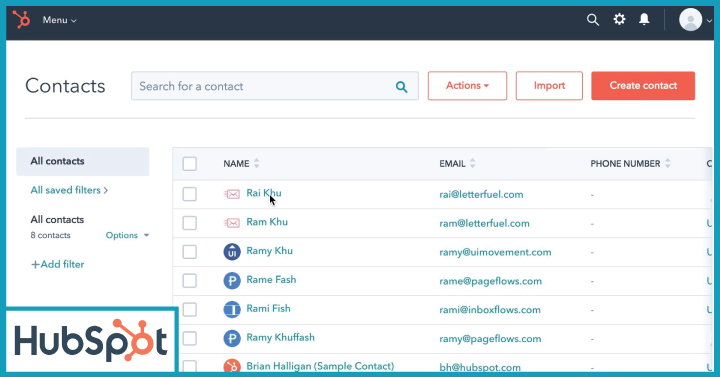The image size is (720, 377).
Task: Click the HubSpot sprocket logo in top bar
Action: (x=21, y=20)
